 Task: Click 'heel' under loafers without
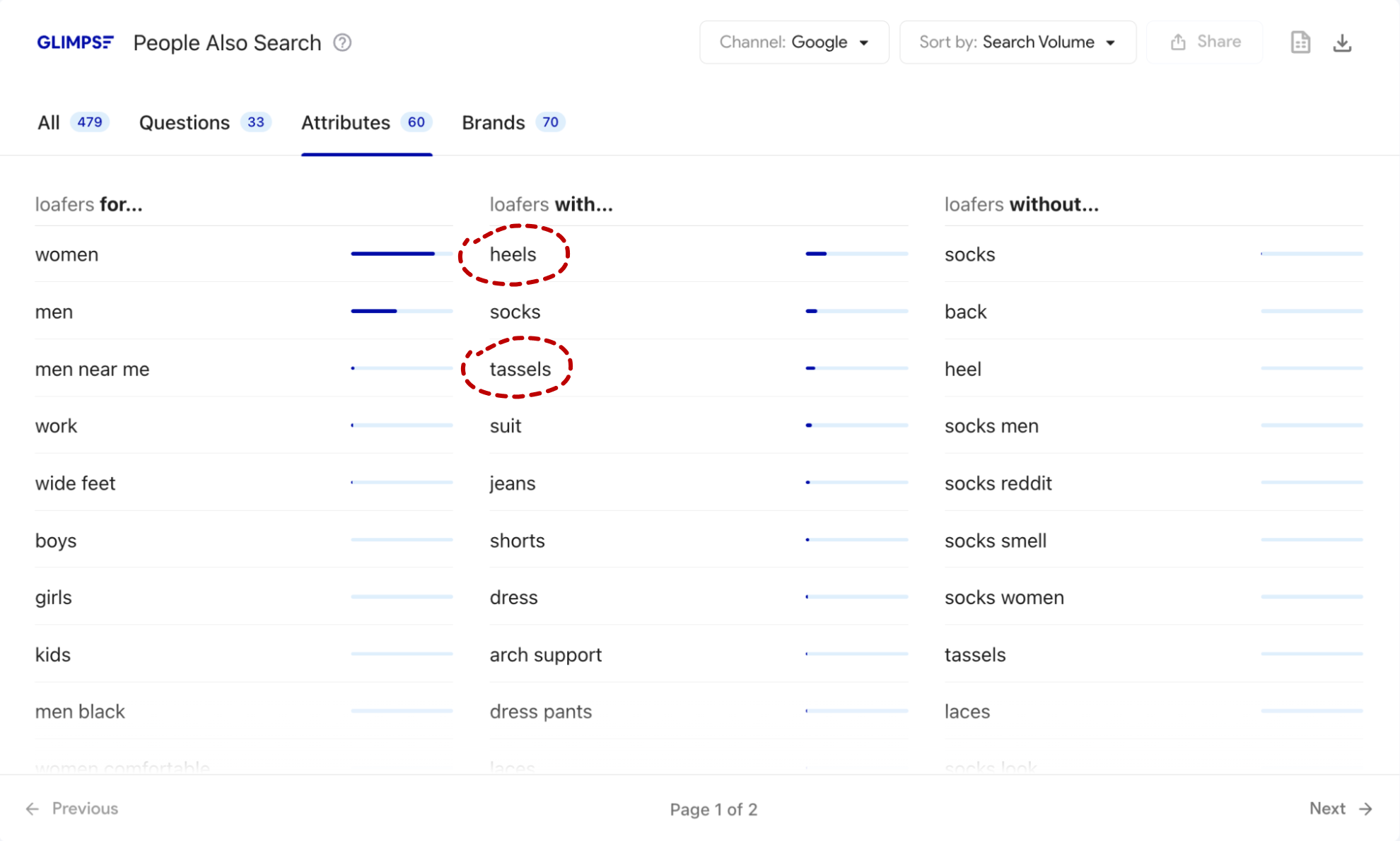click(963, 369)
